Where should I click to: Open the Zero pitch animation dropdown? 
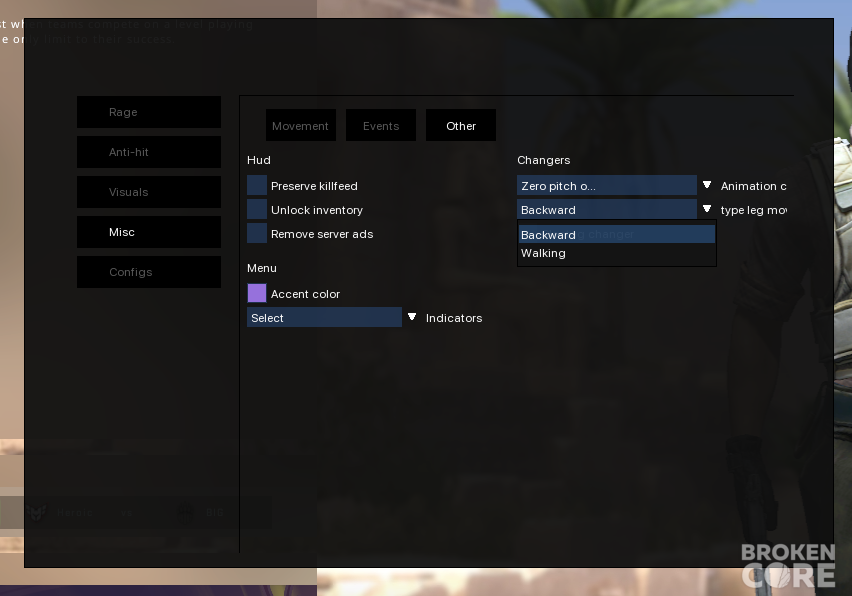point(607,185)
